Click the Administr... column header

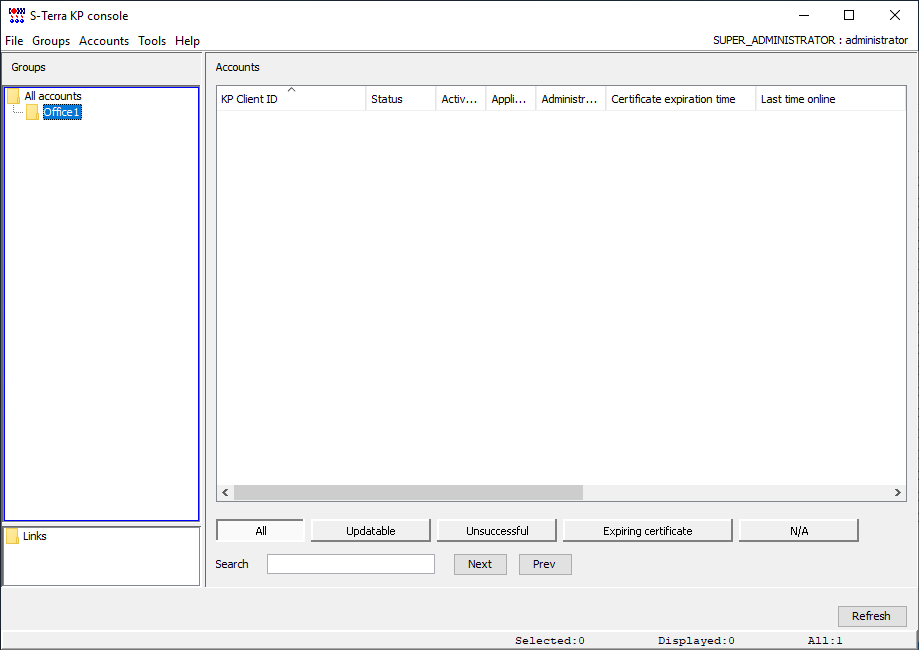pyautogui.click(x=571, y=98)
